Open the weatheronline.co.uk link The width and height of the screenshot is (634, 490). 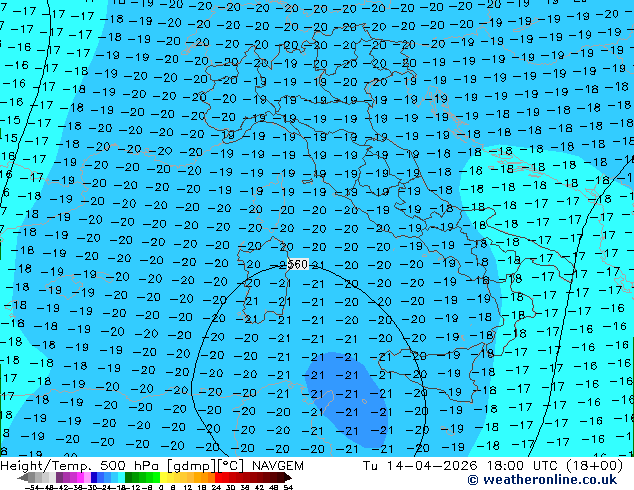542,480
